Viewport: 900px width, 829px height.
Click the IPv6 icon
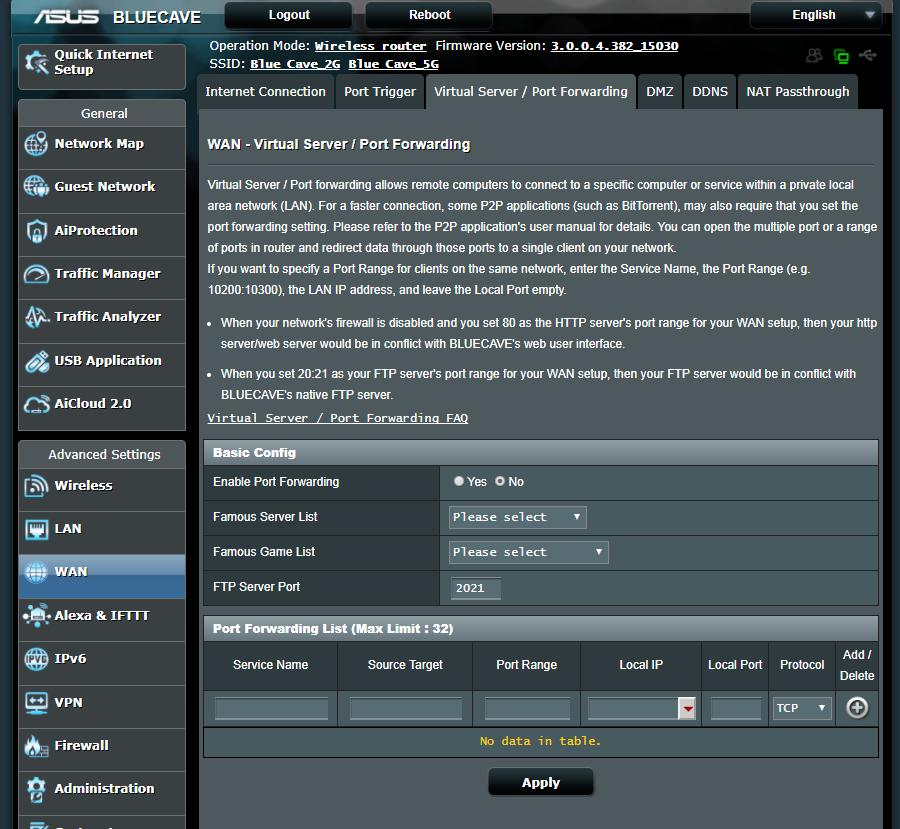(x=36, y=658)
